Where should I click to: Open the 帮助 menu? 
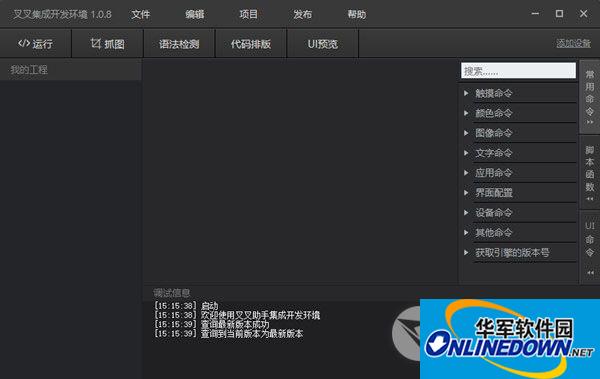tap(357, 15)
